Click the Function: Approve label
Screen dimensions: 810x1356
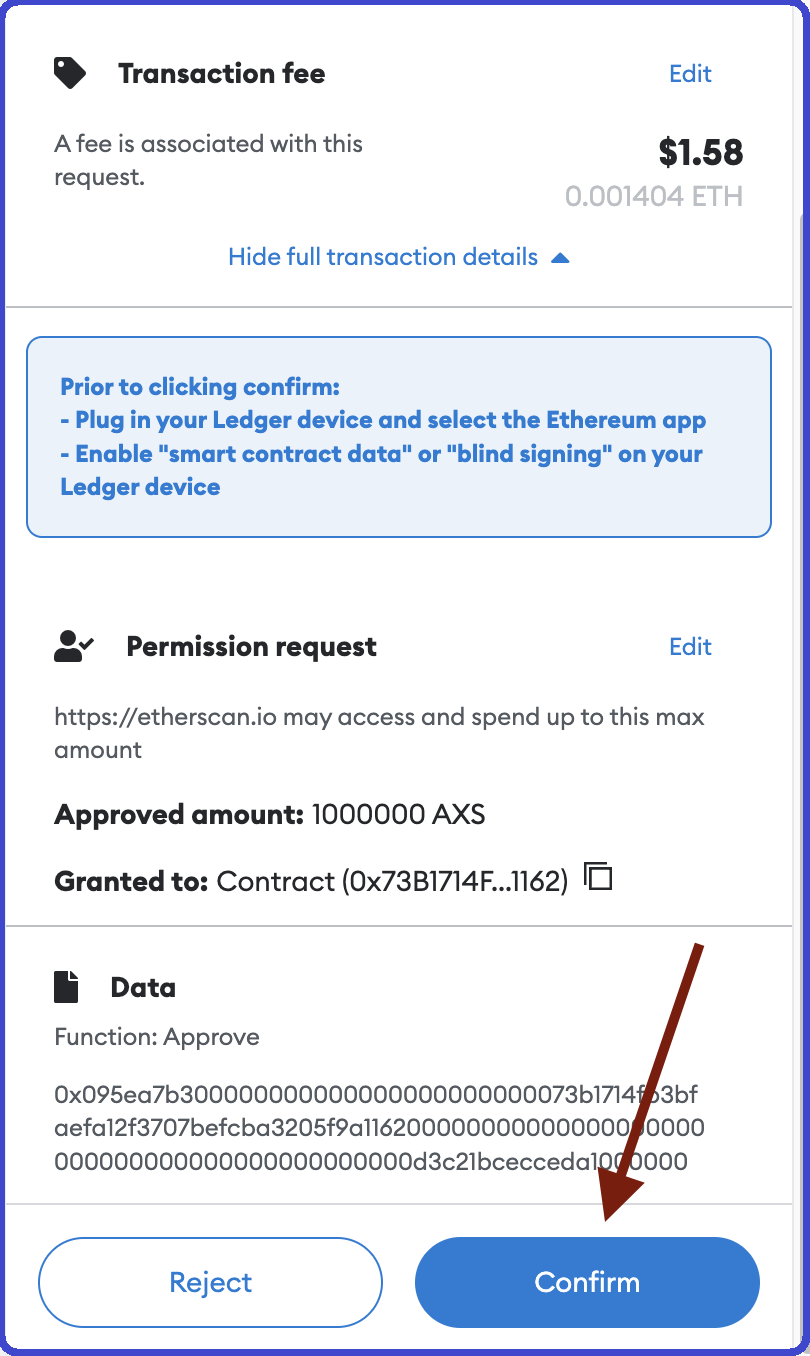tap(157, 1037)
